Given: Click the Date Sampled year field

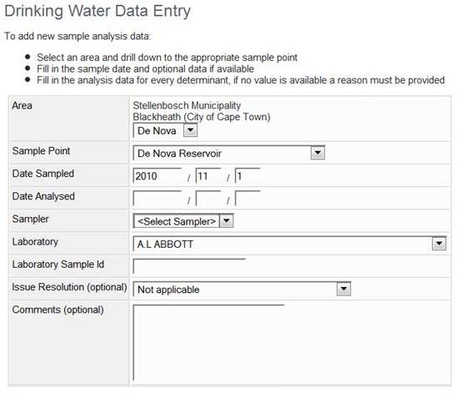Looking at the screenshot, I should pyautogui.click(x=157, y=176).
